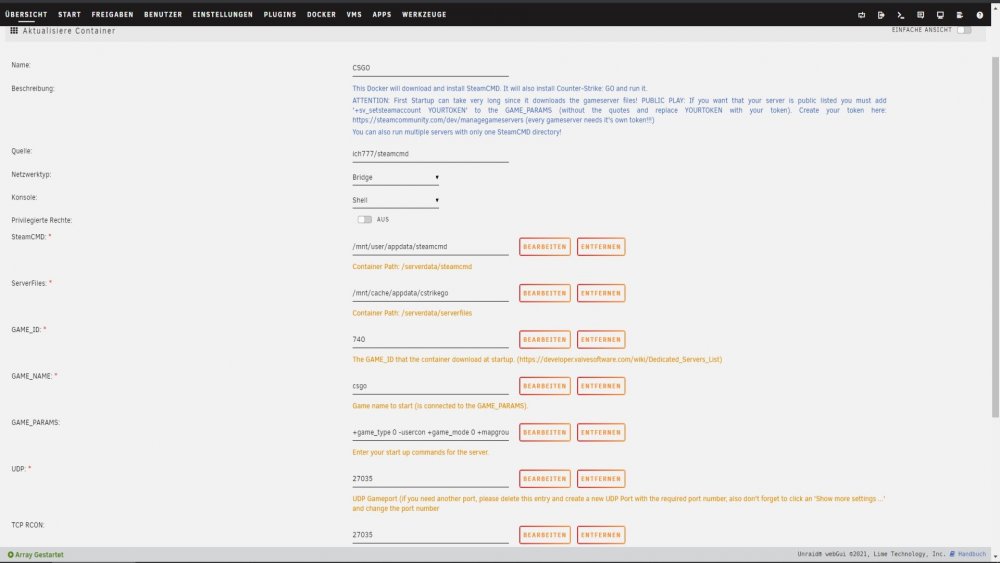1000x563 pixels.
Task: Open the Apps menu tab
Action: tap(382, 14)
